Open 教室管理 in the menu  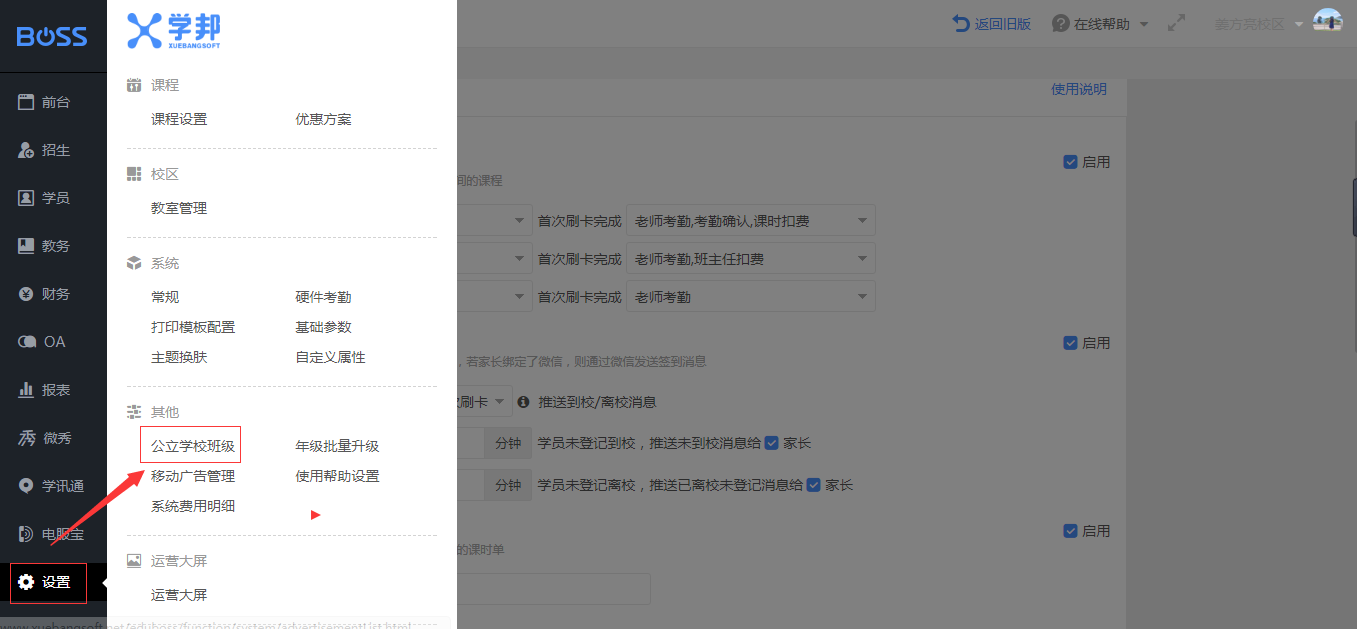(x=179, y=208)
